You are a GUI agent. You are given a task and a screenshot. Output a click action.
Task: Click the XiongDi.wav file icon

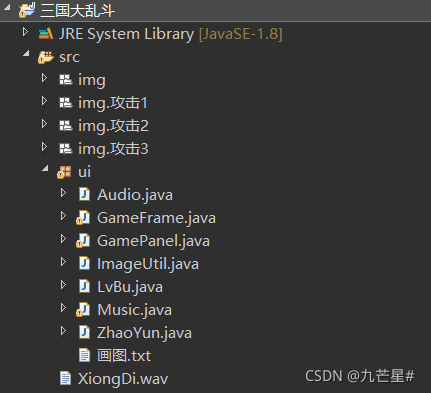65,378
